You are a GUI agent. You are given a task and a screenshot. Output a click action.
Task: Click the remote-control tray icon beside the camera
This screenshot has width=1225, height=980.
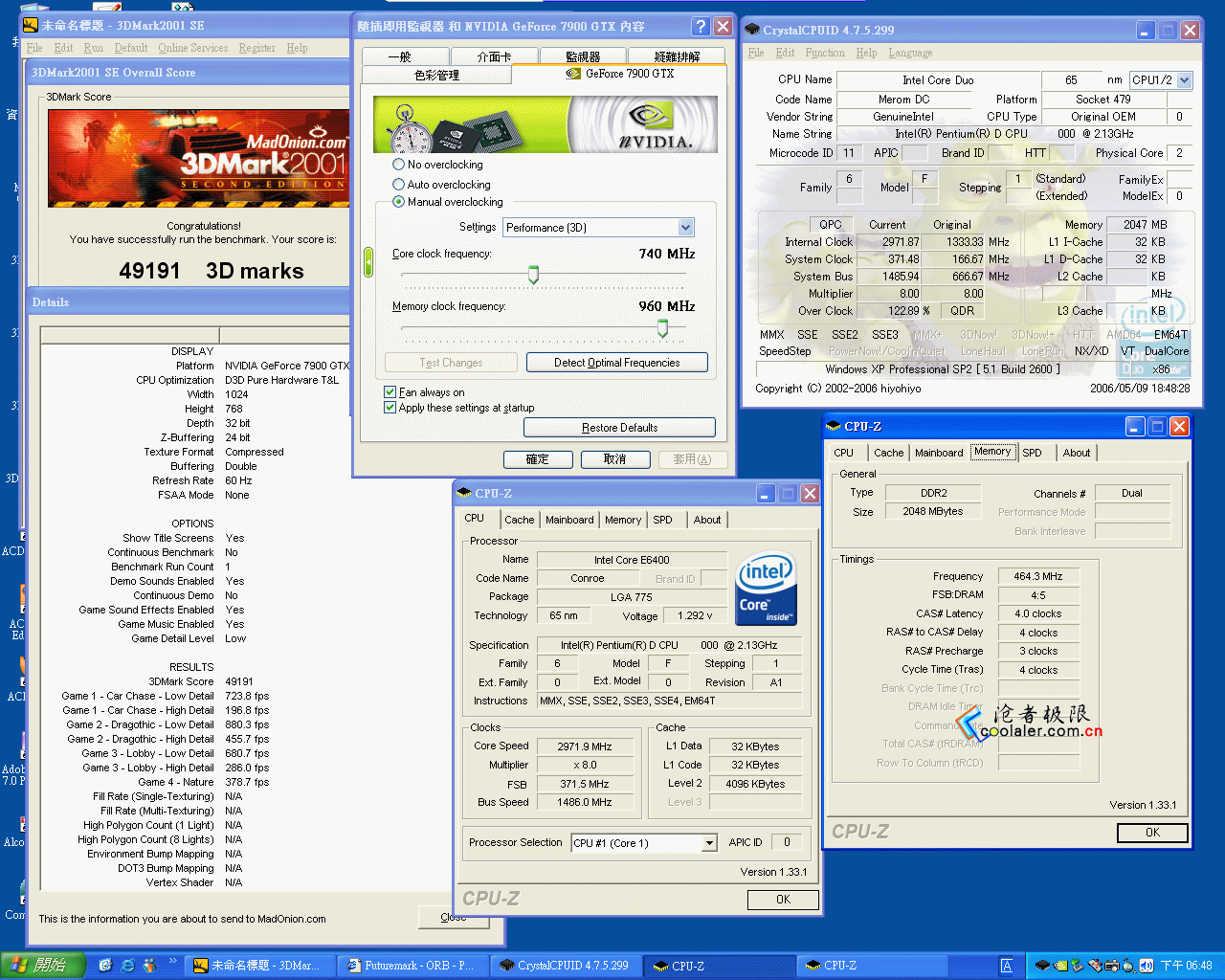coord(1095,966)
